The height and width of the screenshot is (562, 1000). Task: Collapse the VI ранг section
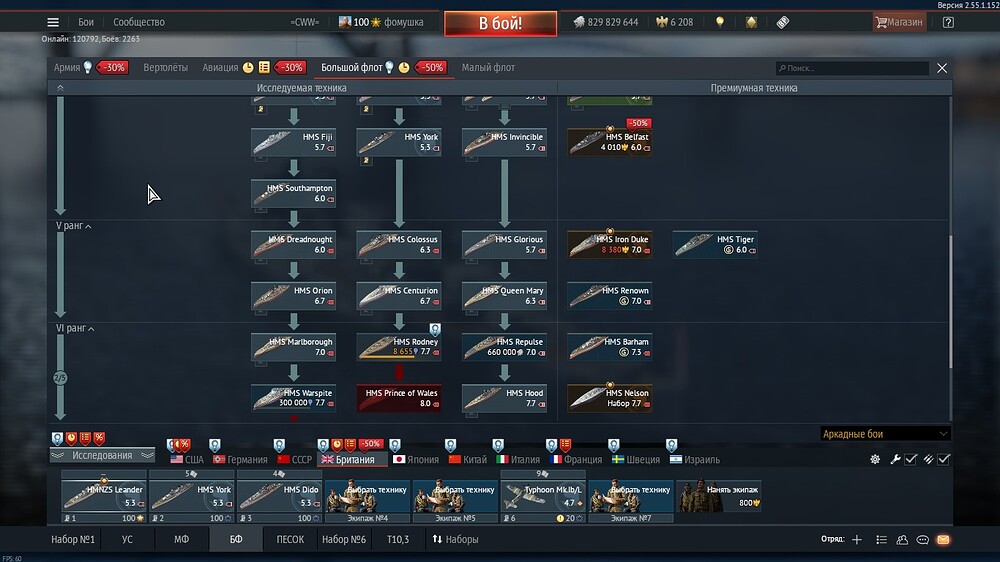[x=75, y=329]
